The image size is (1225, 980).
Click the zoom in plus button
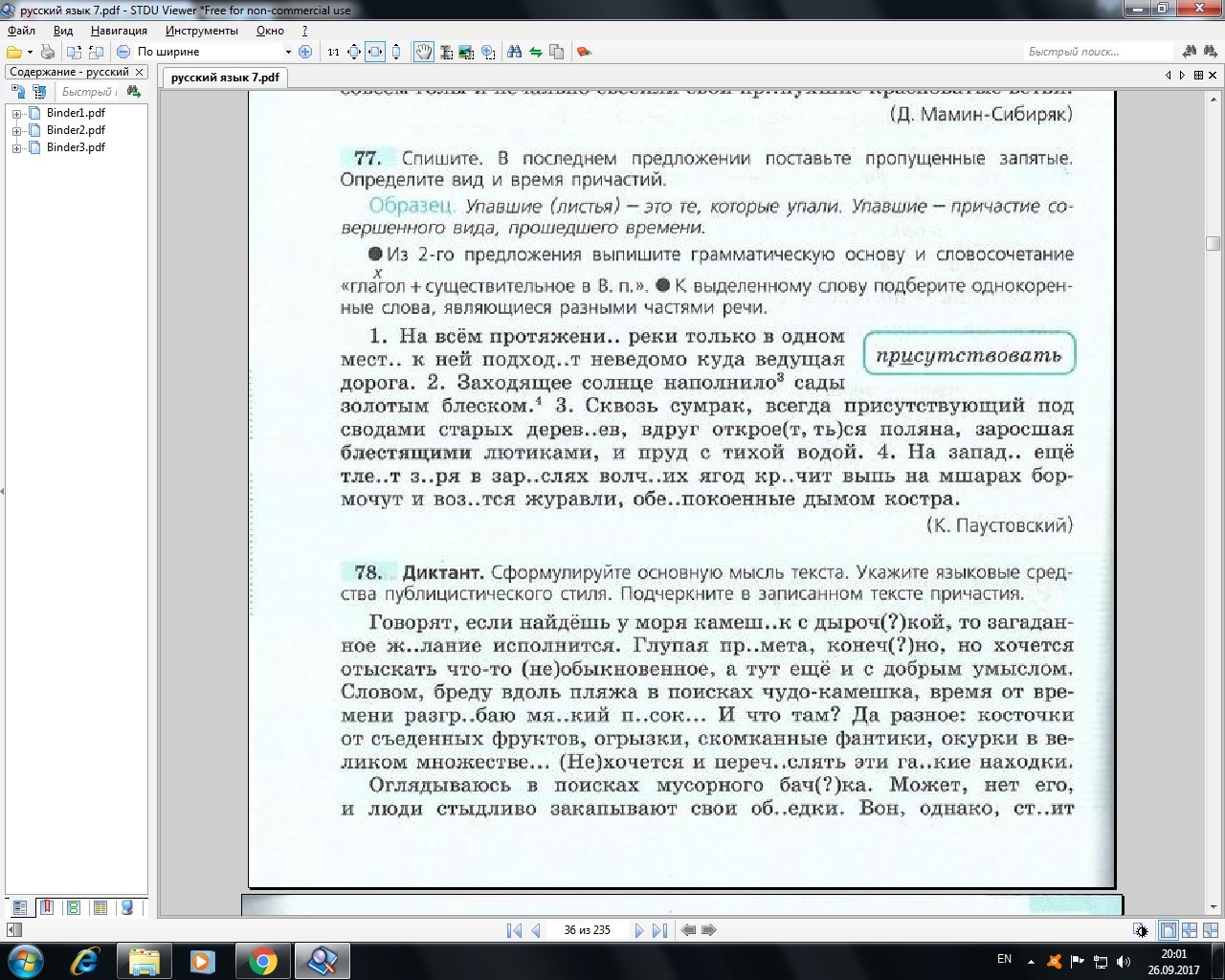point(305,52)
